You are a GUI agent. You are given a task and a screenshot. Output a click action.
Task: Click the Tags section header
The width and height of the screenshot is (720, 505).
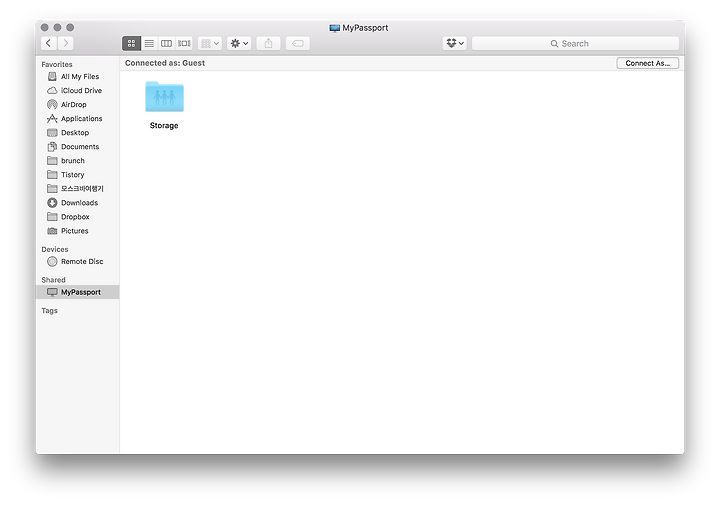click(x=50, y=311)
